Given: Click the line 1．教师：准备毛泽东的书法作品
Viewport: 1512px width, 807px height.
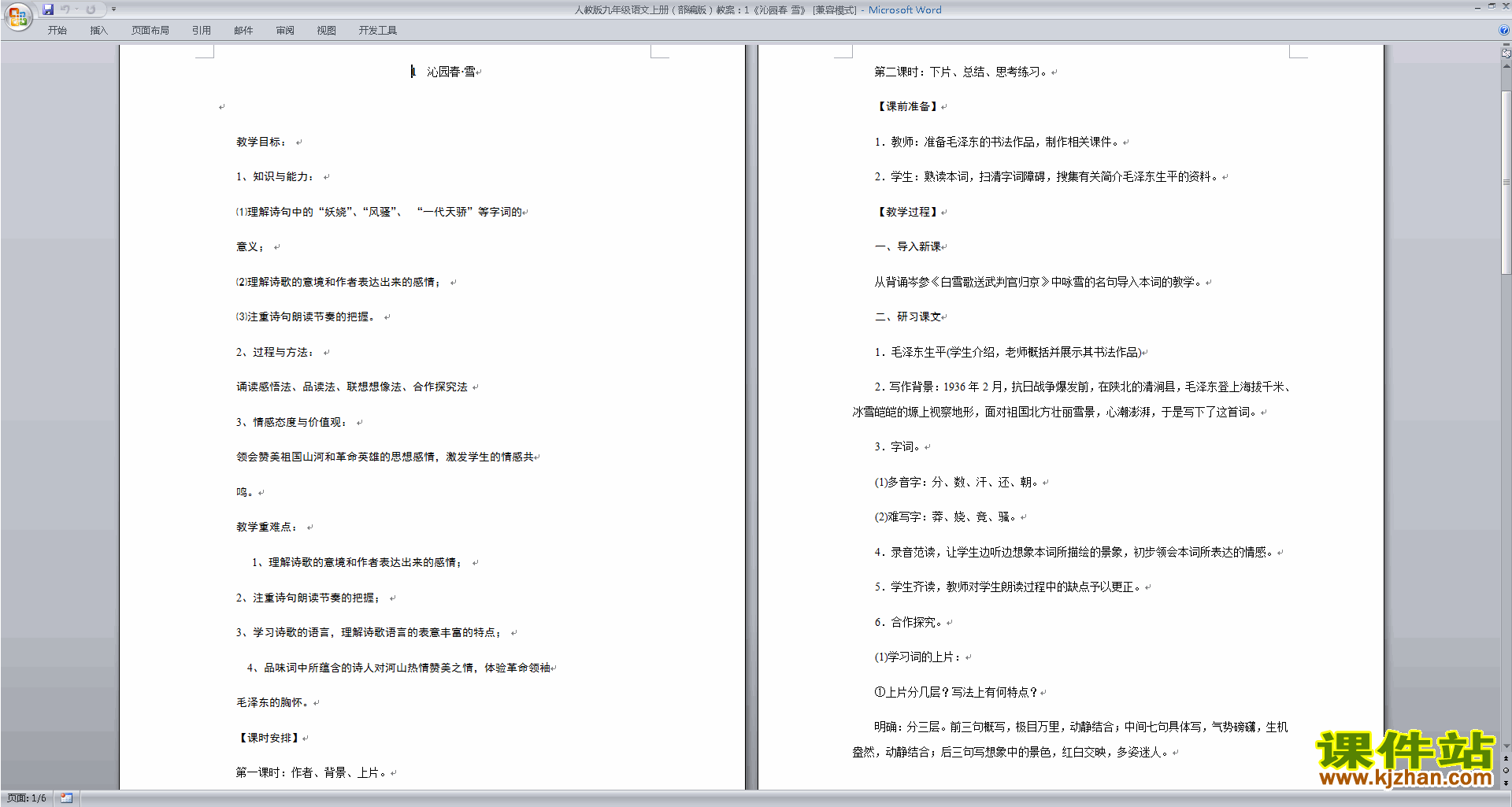Looking at the screenshot, I should tap(997, 142).
